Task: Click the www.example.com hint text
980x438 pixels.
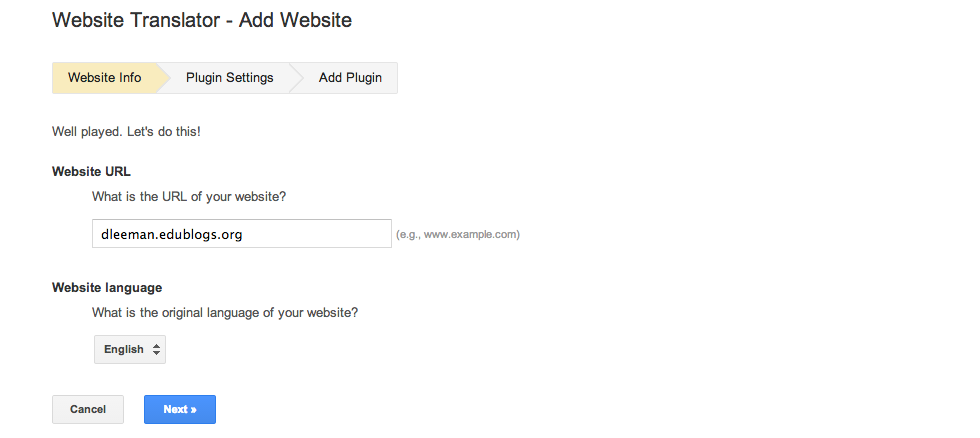Action: tap(458, 235)
